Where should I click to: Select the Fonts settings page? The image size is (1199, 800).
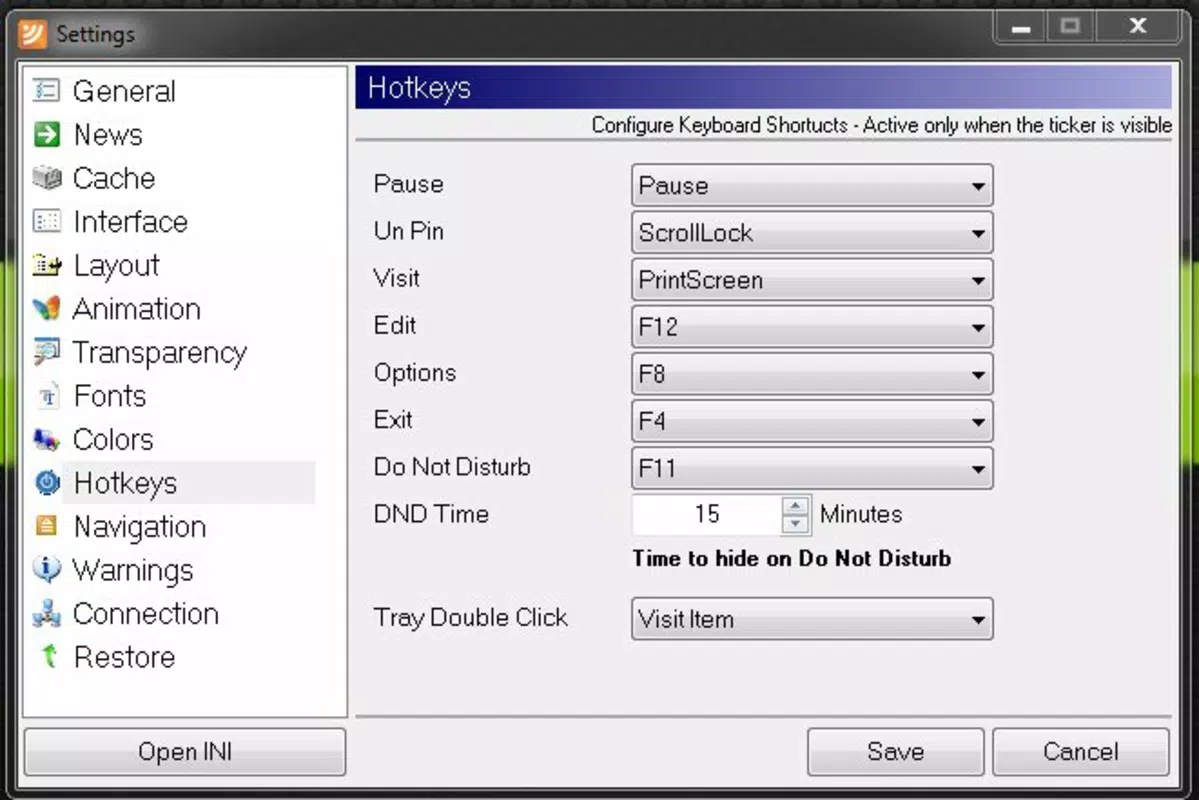click(109, 396)
